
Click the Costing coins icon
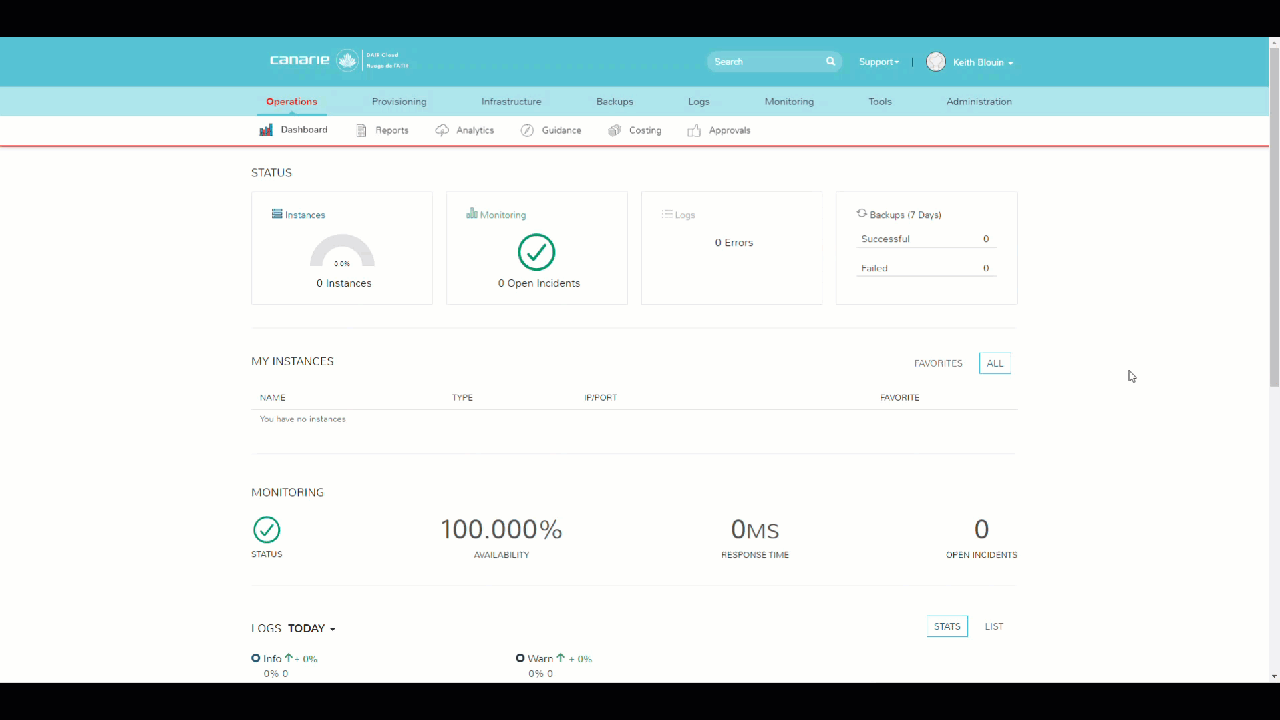click(x=615, y=130)
